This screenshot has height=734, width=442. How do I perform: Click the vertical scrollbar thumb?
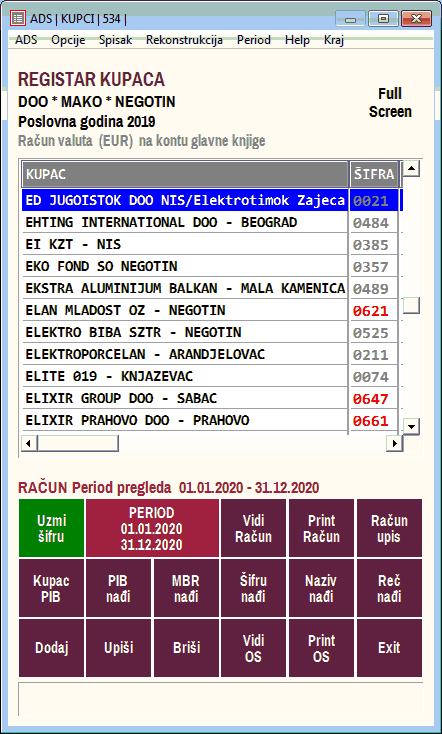point(412,305)
